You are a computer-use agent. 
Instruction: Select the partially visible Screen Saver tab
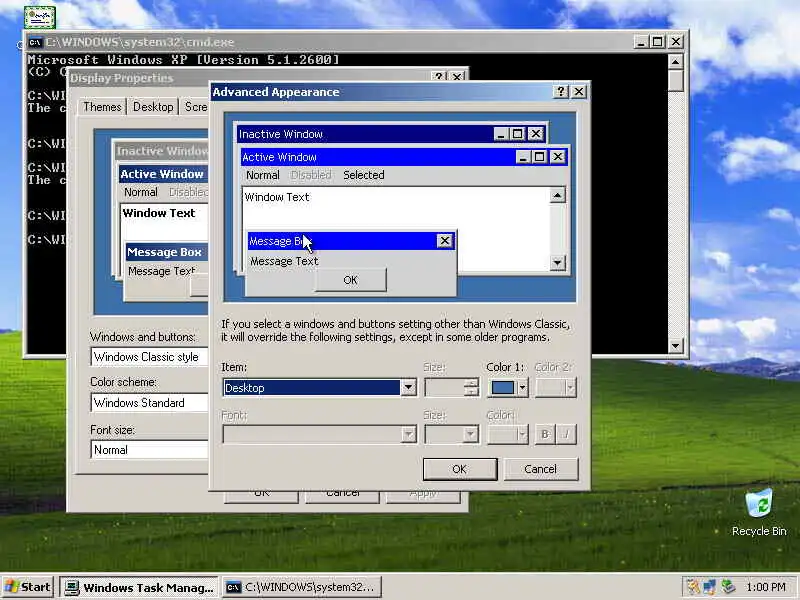click(195, 107)
